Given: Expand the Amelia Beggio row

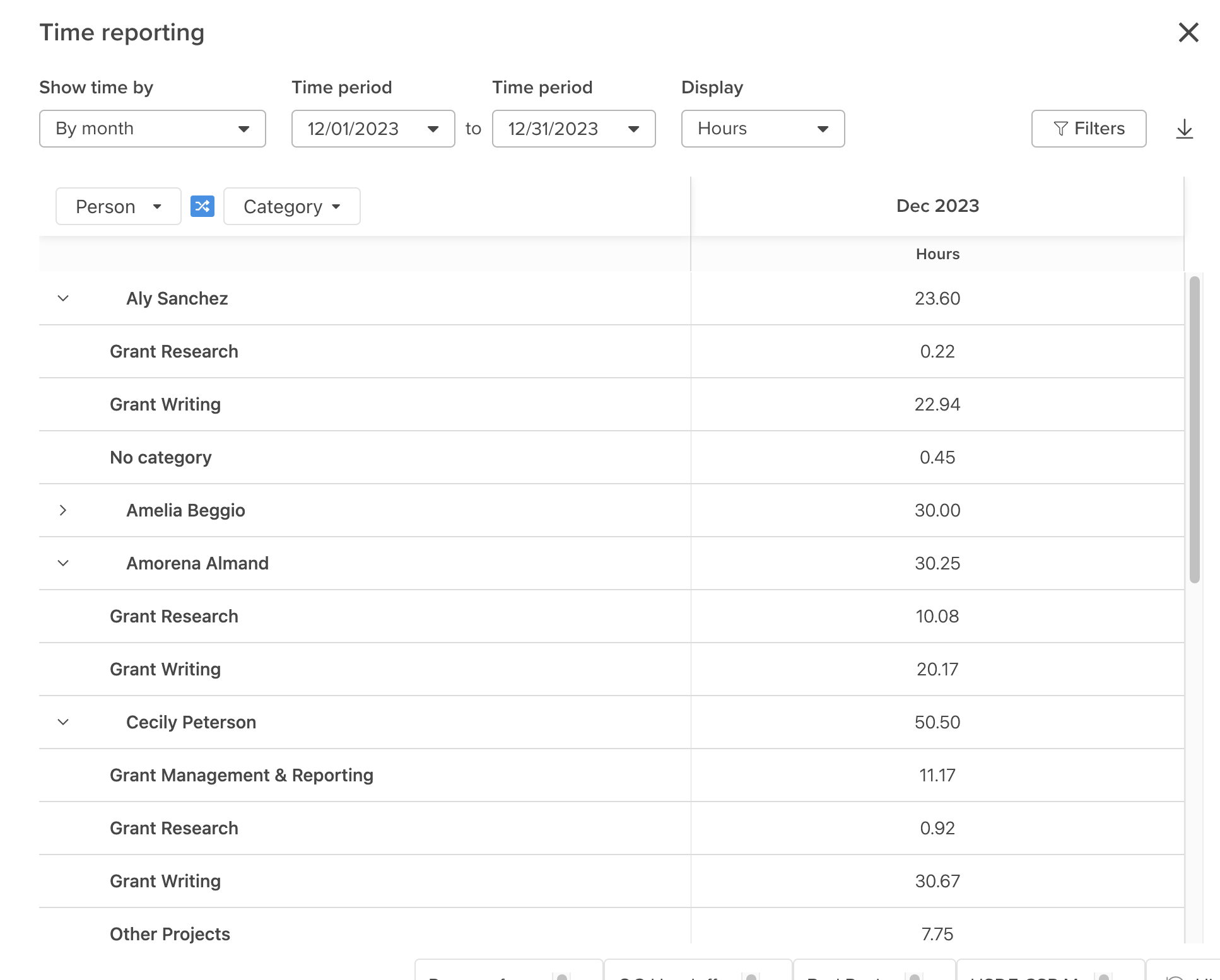Looking at the screenshot, I should (63, 510).
